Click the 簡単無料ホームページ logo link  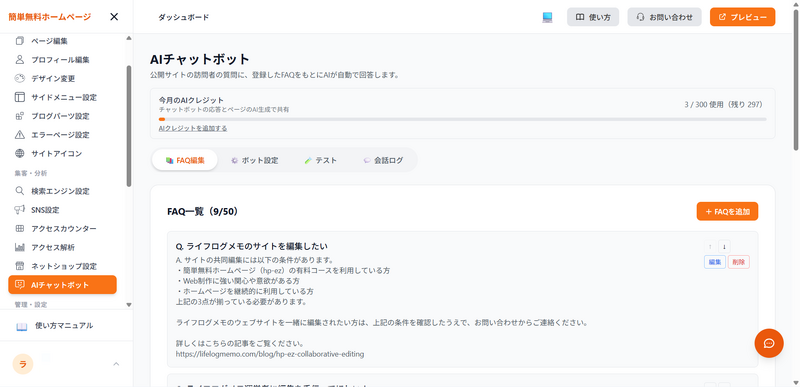49,17
